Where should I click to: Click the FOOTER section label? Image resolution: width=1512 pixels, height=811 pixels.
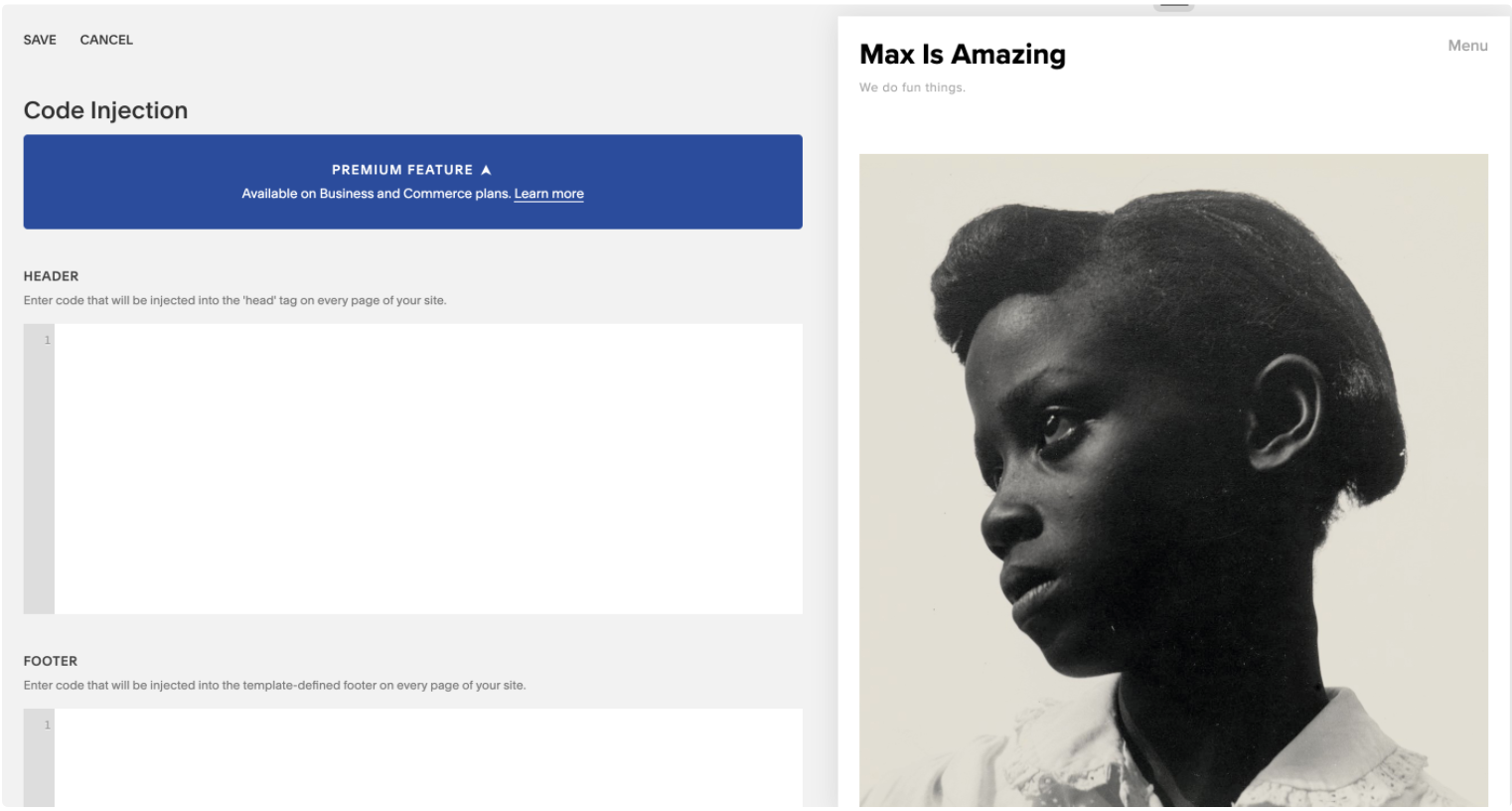(51, 661)
